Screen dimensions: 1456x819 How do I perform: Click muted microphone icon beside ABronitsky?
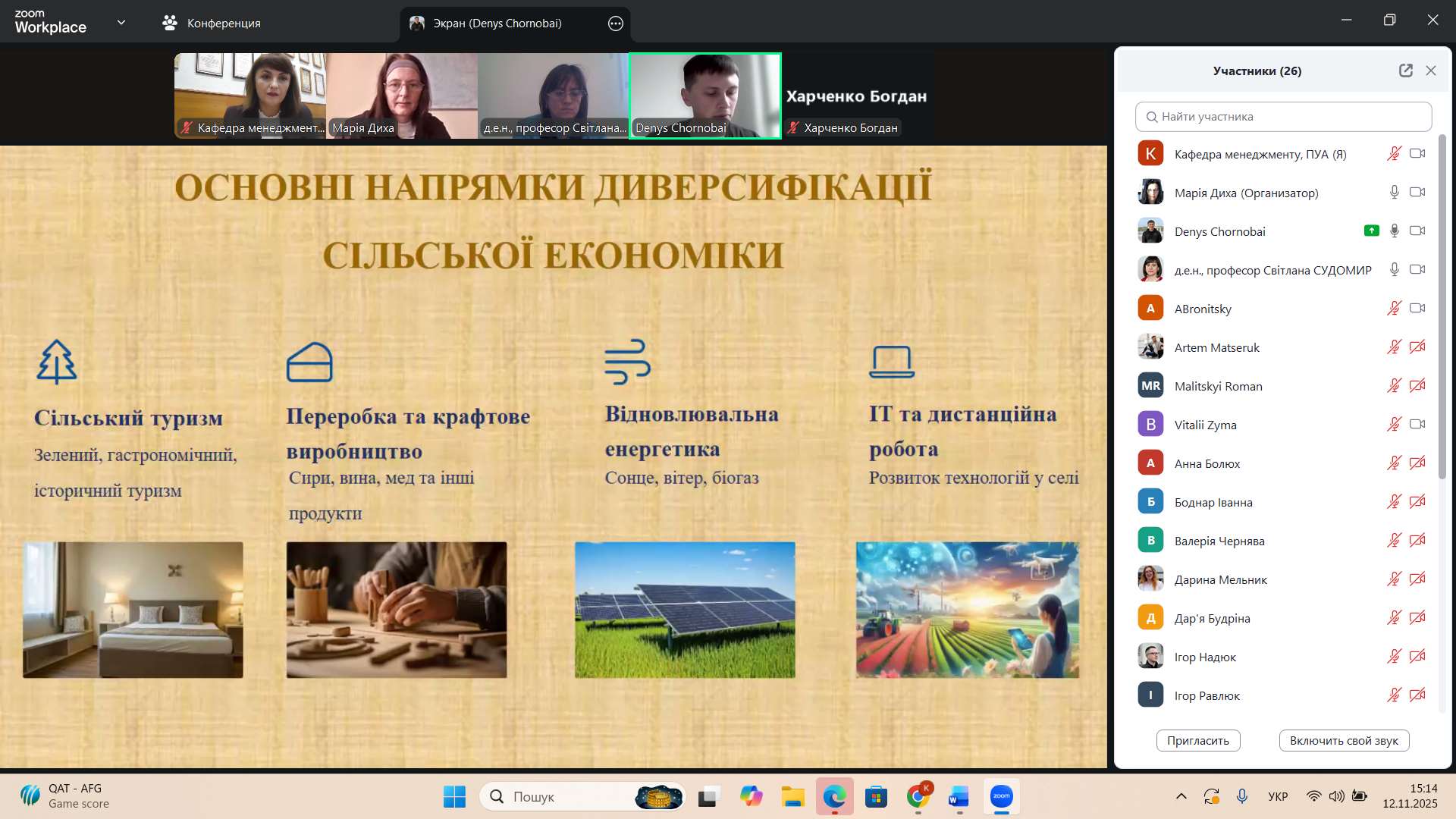[x=1394, y=309]
